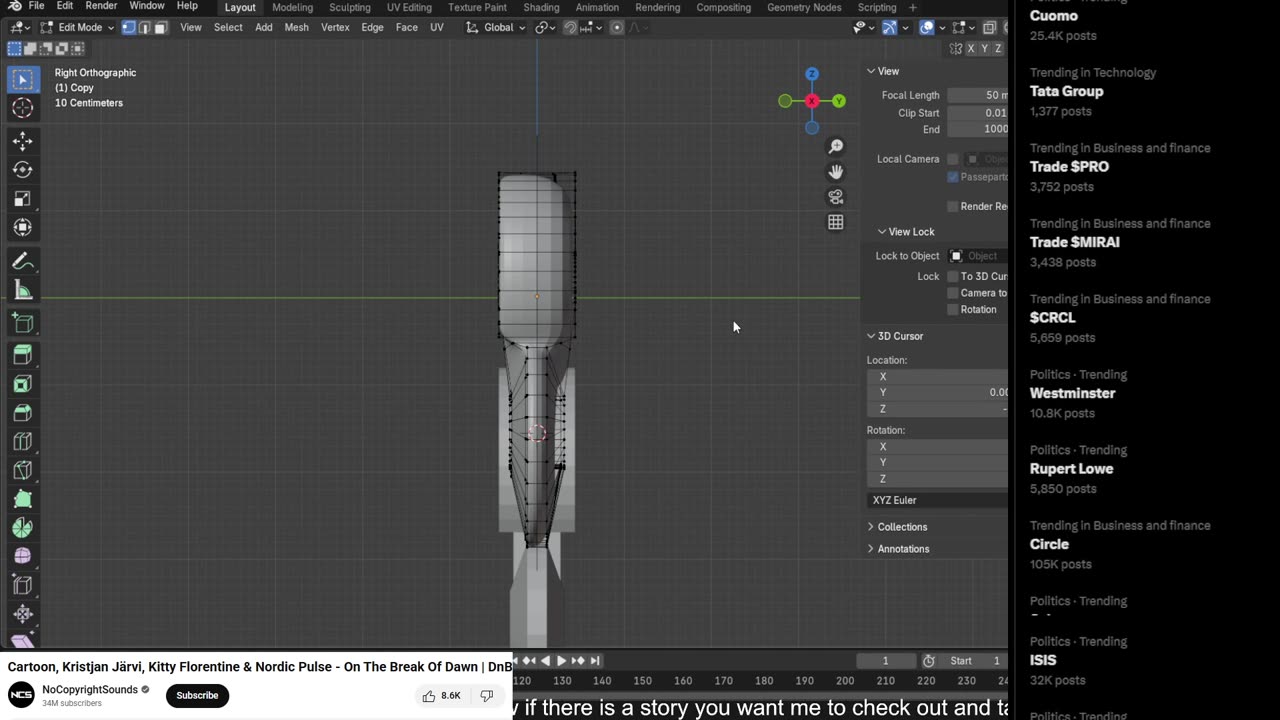
Task: Select the Shrink/Fatten tool
Action: [x=22, y=614]
